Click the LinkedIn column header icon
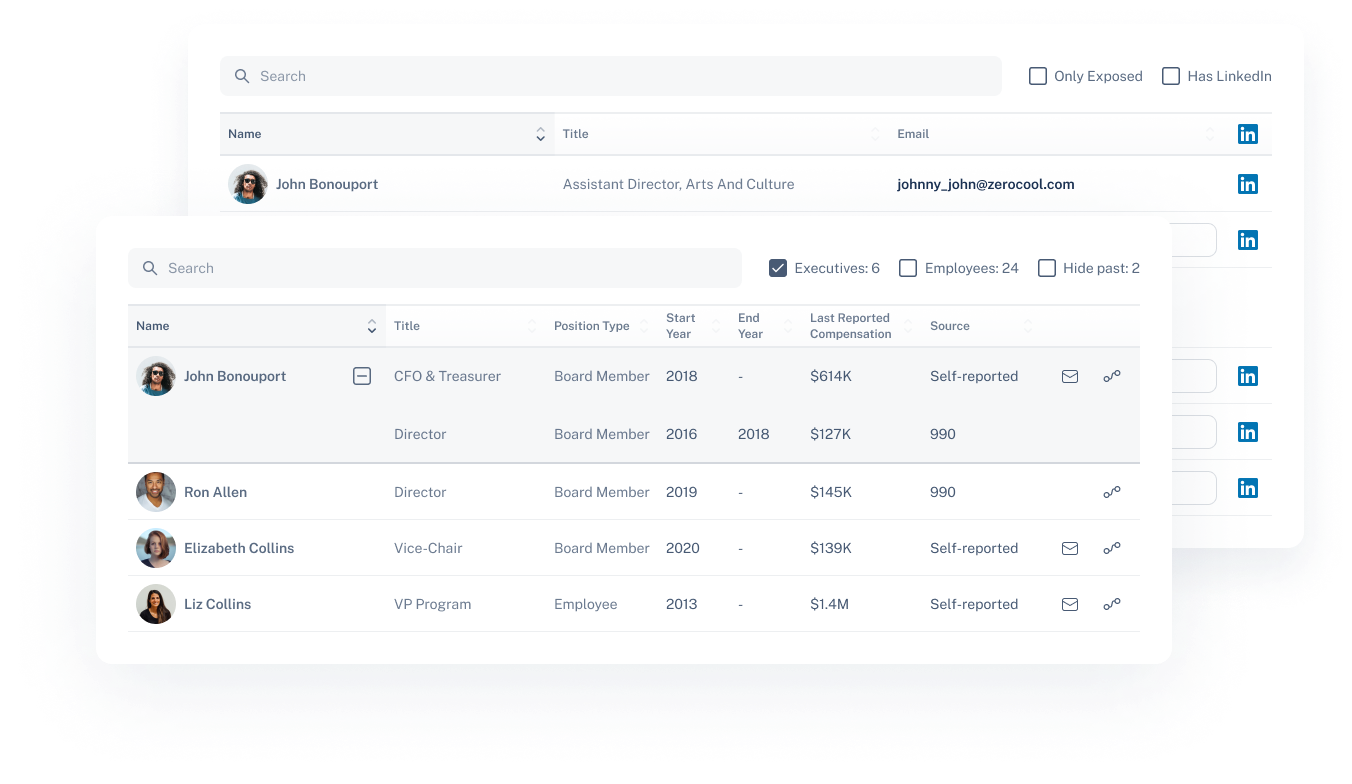Image resolution: width=1352 pixels, height=784 pixels. click(1247, 134)
